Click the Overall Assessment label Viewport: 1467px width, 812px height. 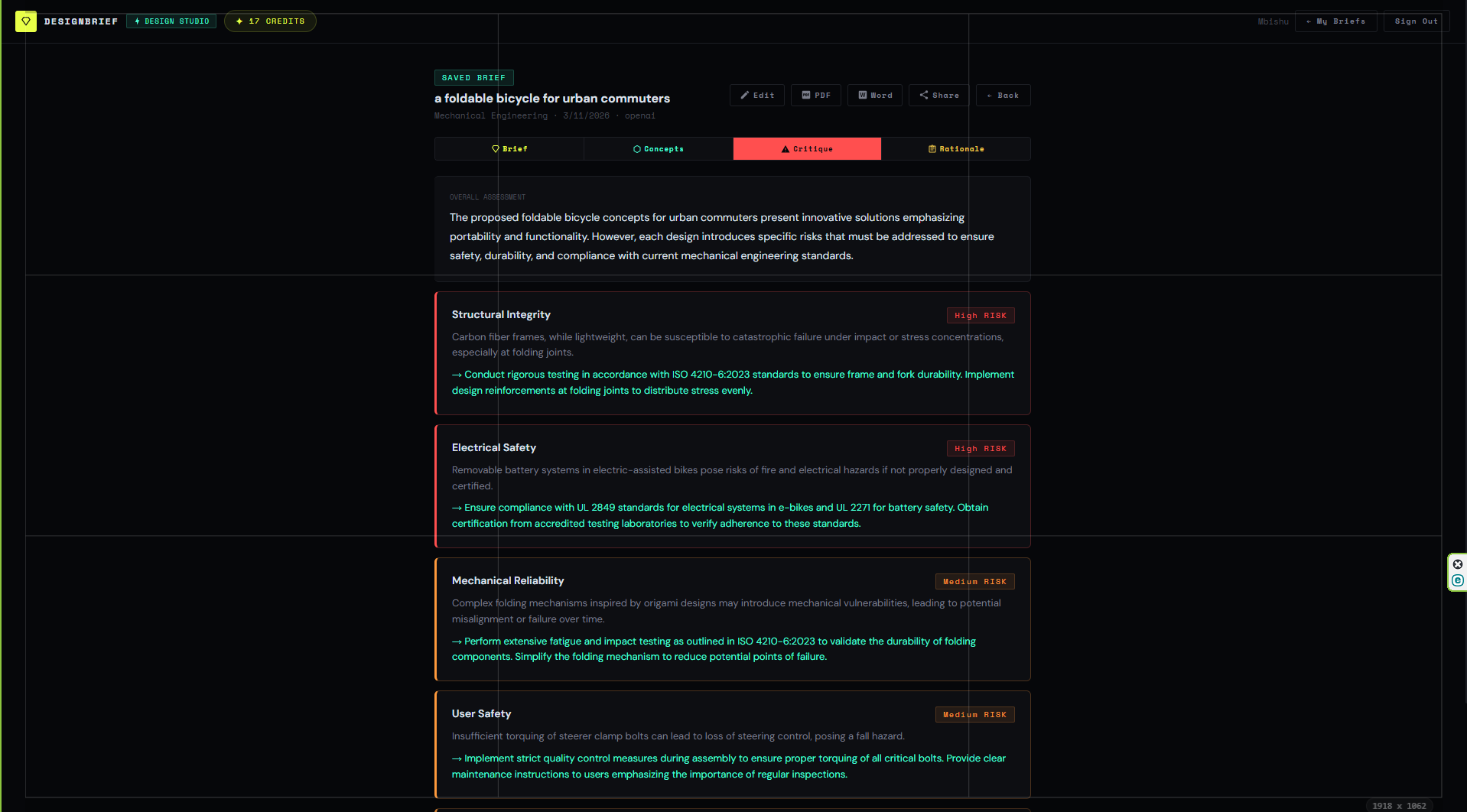(x=487, y=197)
